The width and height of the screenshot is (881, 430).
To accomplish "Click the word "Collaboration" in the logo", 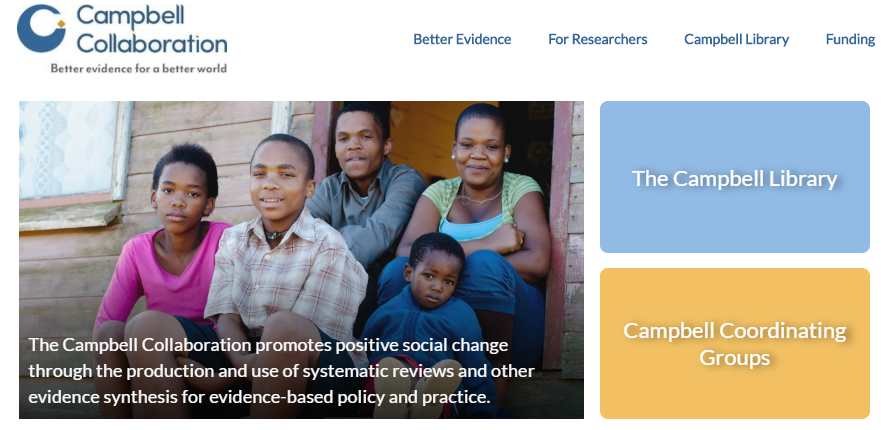I will [x=151, y=44].
